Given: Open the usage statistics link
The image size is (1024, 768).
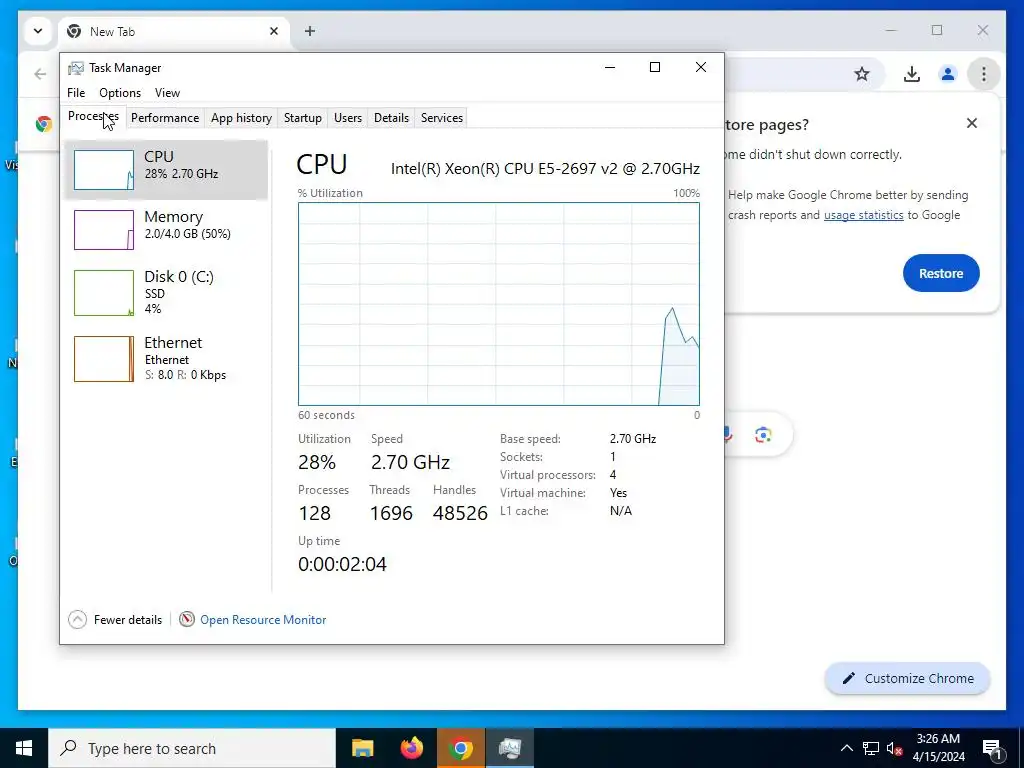Looking at the screenshot, I should 863,215.
